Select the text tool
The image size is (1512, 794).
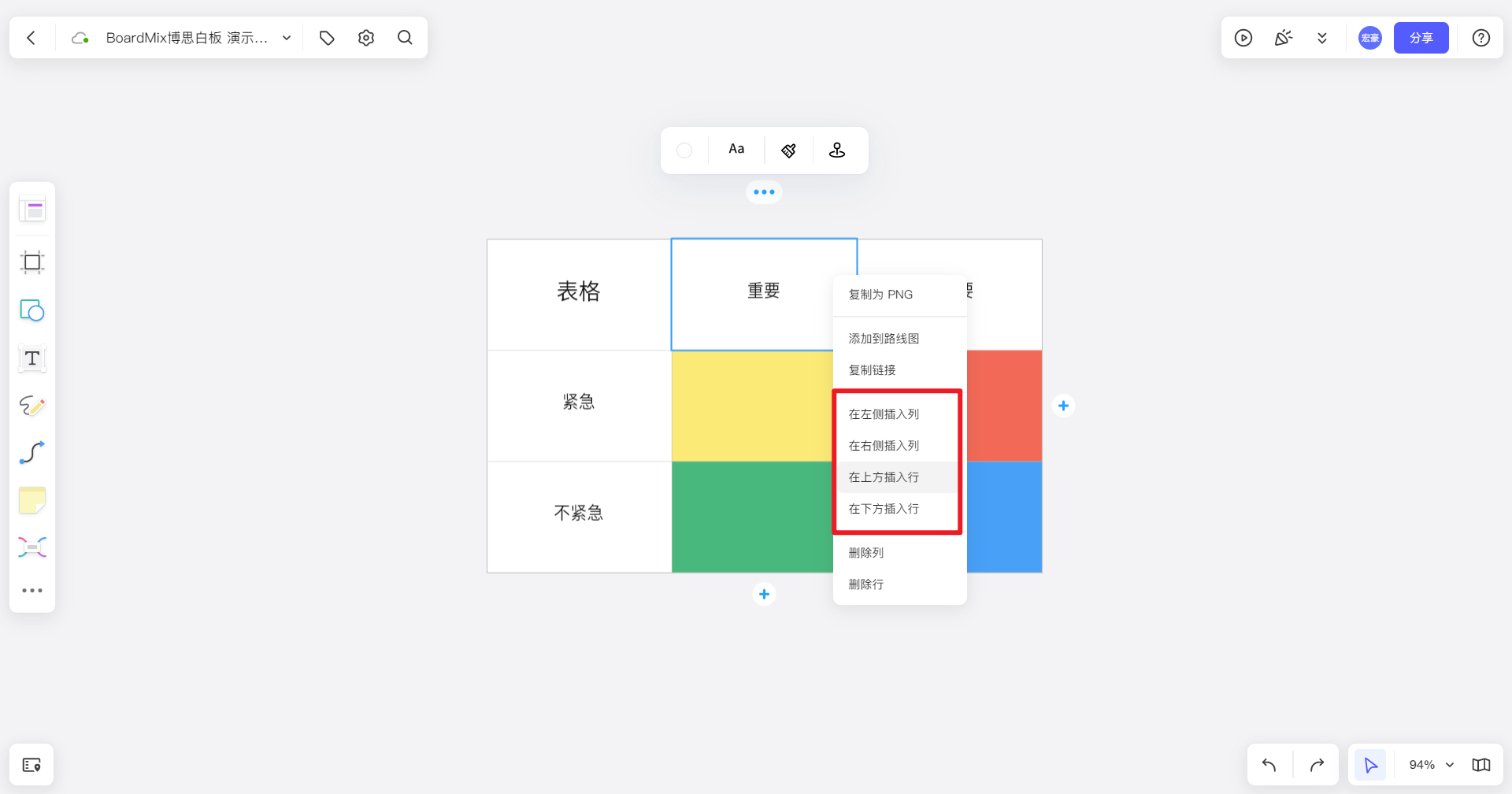click(x=31, y=358)
